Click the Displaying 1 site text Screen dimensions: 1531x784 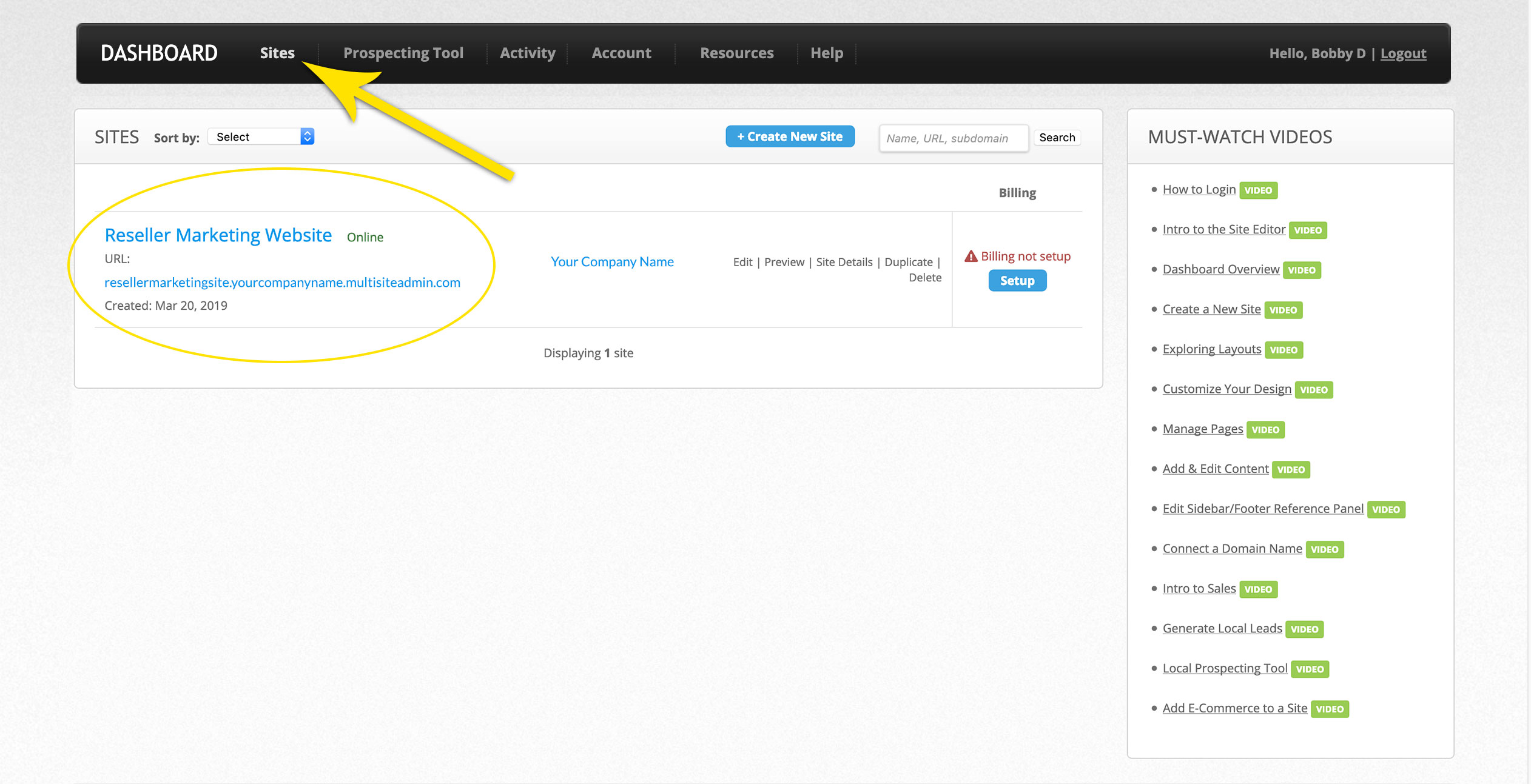coord(588,353)
